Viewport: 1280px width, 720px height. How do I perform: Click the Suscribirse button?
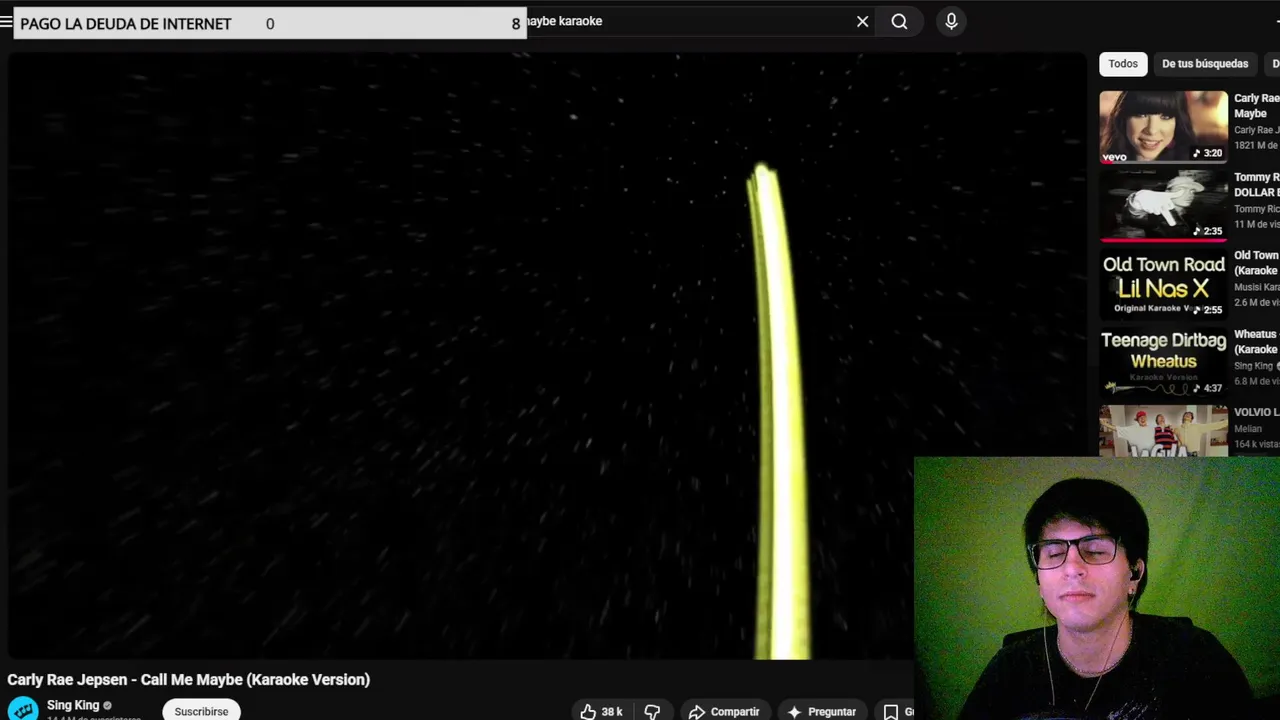point(201,711)
